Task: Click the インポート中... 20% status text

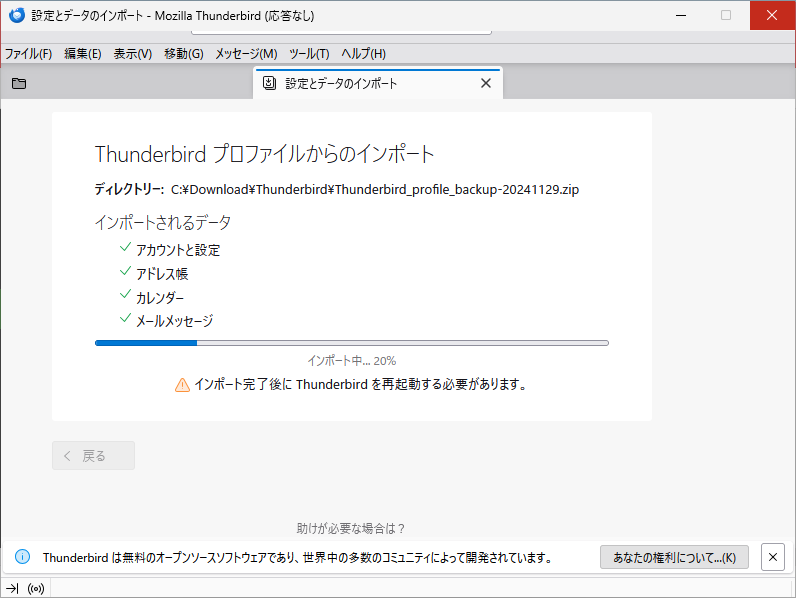Action: [351, 361]
